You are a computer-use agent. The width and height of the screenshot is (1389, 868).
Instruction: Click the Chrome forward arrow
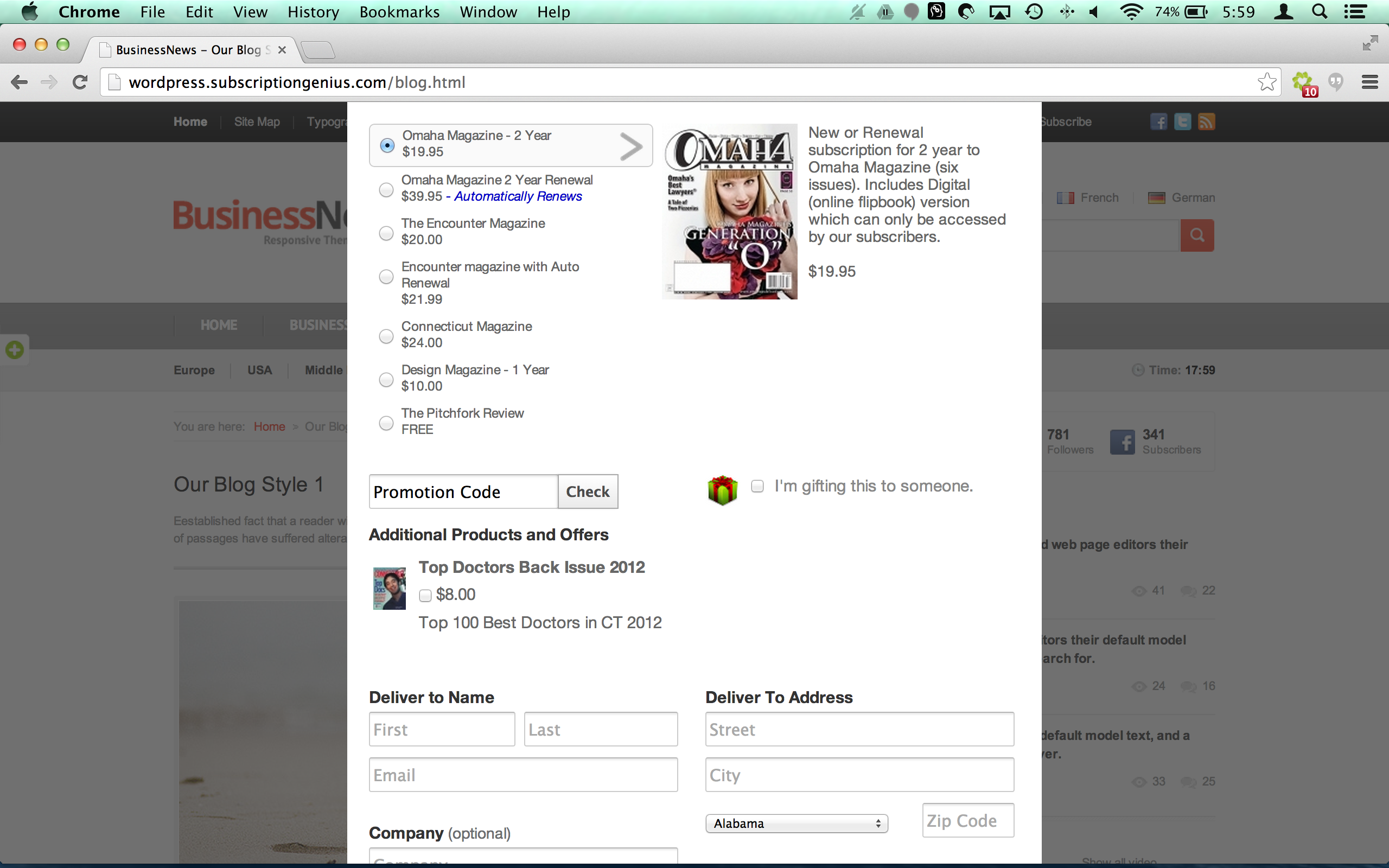click(49, 82)
